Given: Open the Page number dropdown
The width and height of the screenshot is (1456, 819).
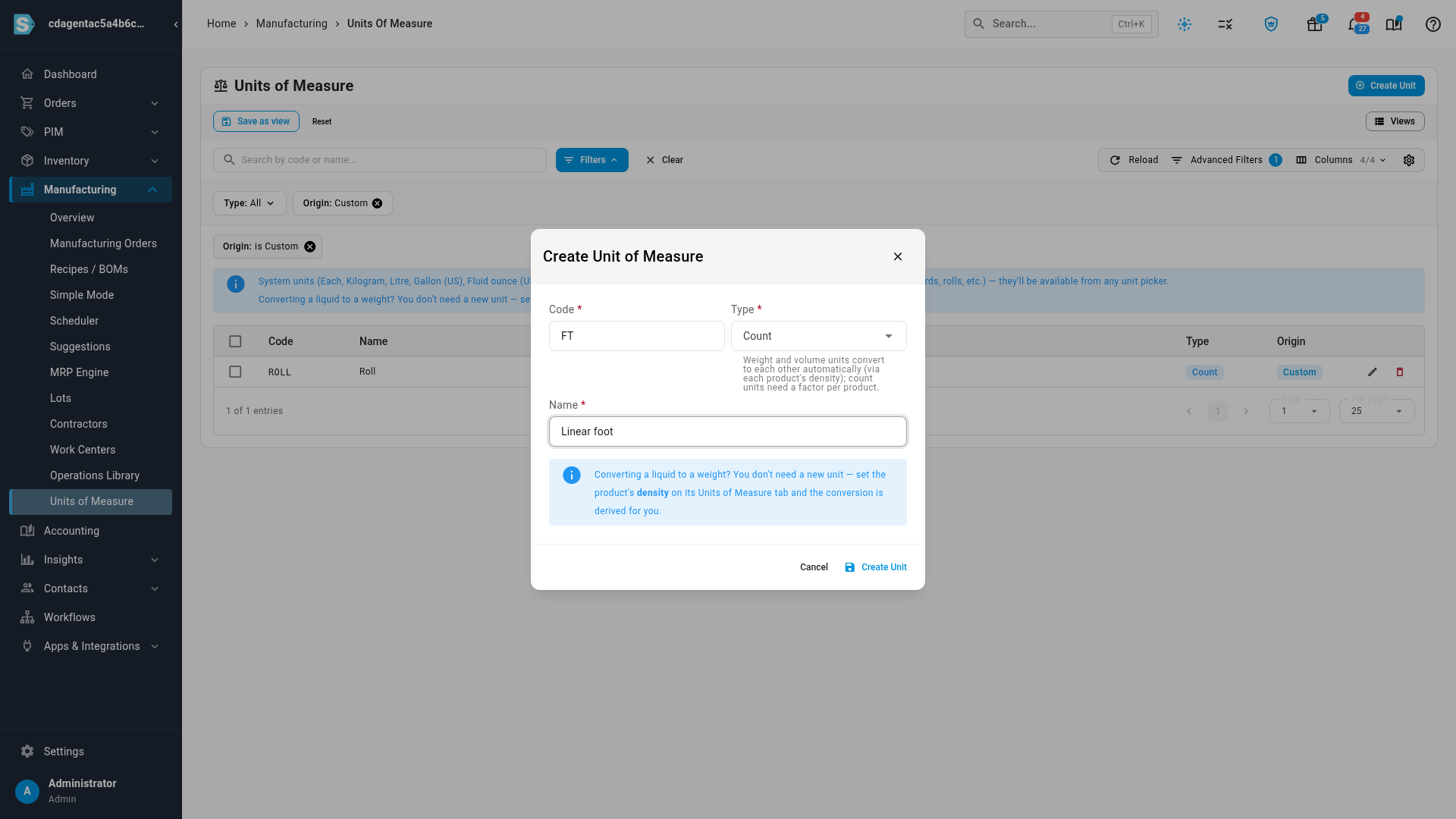Looking at the screenshot, I should pyautogui.click(x=1299, y=411).
